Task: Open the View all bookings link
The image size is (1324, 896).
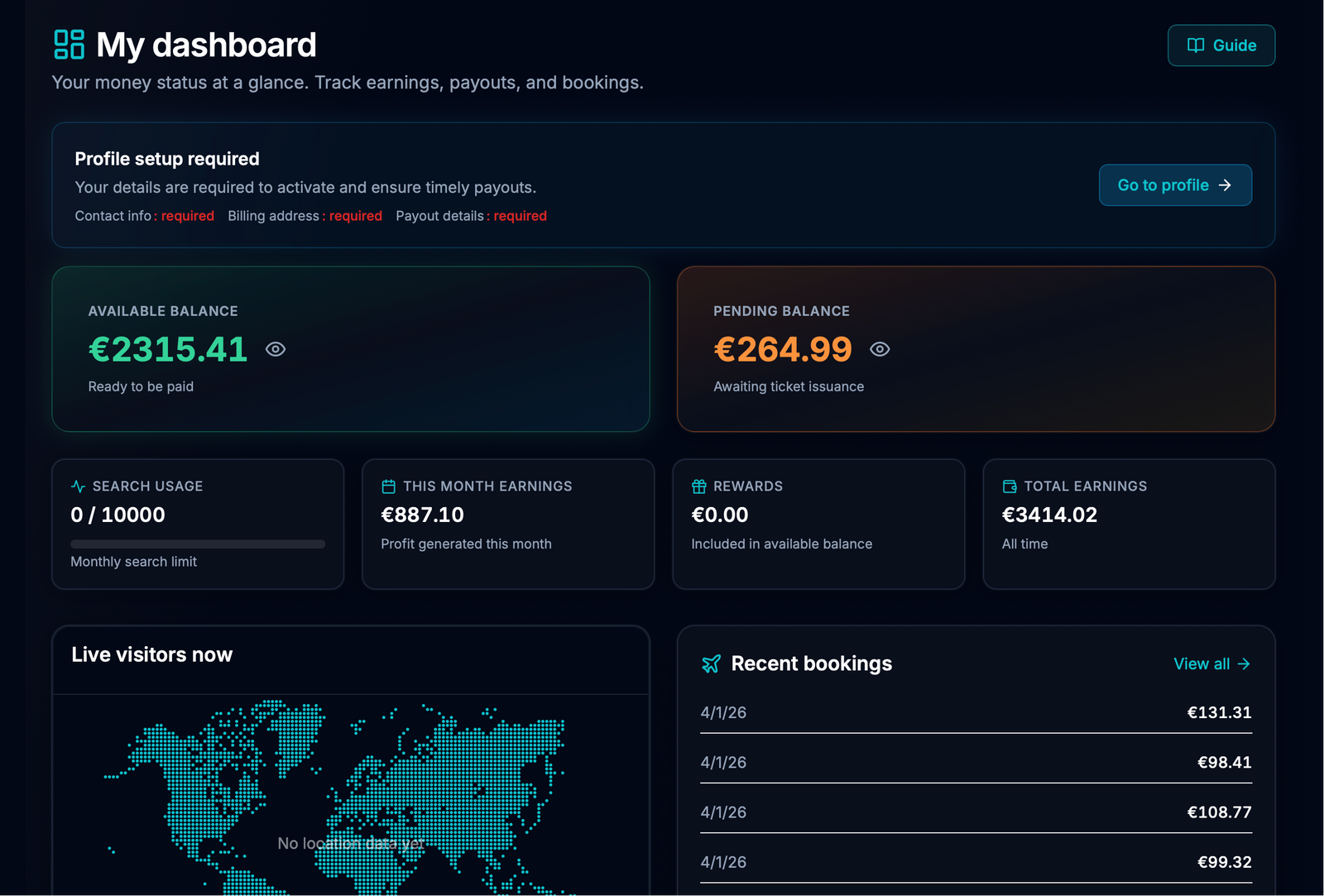Action: (x=1211, y=664)
